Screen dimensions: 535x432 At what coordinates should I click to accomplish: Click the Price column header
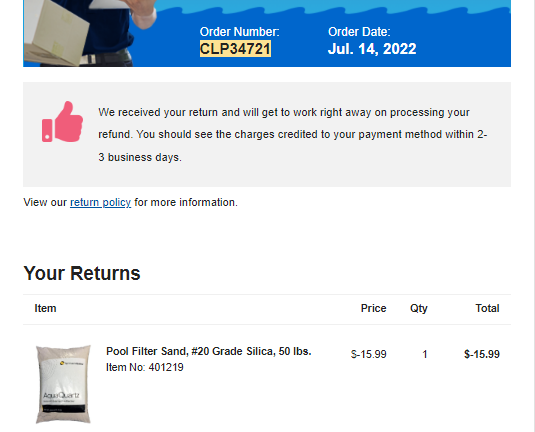click(x=374, y=308)
